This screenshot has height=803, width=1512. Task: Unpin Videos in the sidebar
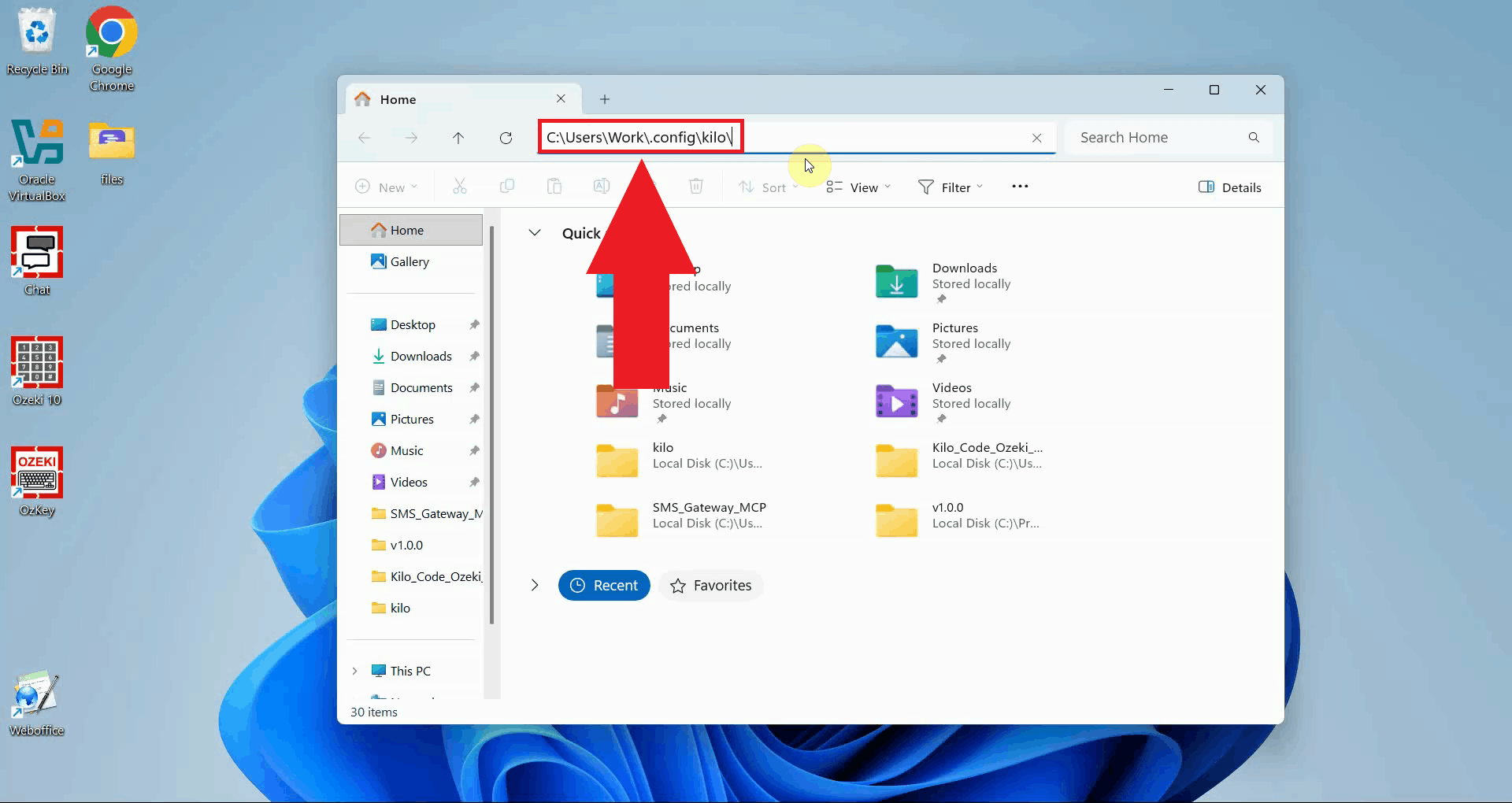[x=474, y=482]
